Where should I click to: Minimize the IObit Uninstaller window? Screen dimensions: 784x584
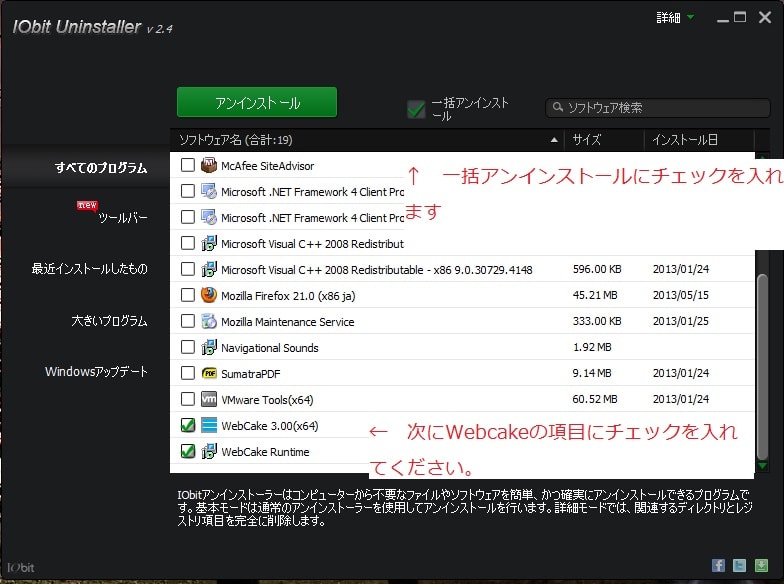coord(722,18)
